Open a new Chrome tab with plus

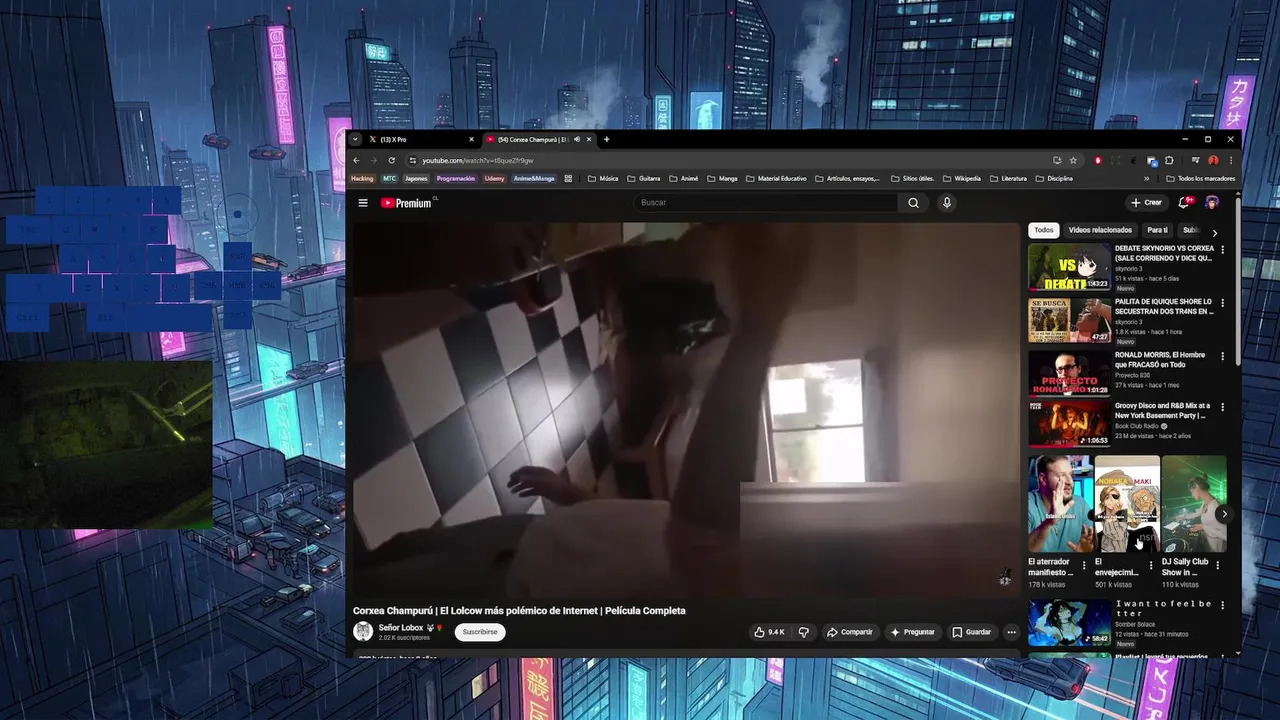click(606, 139)
